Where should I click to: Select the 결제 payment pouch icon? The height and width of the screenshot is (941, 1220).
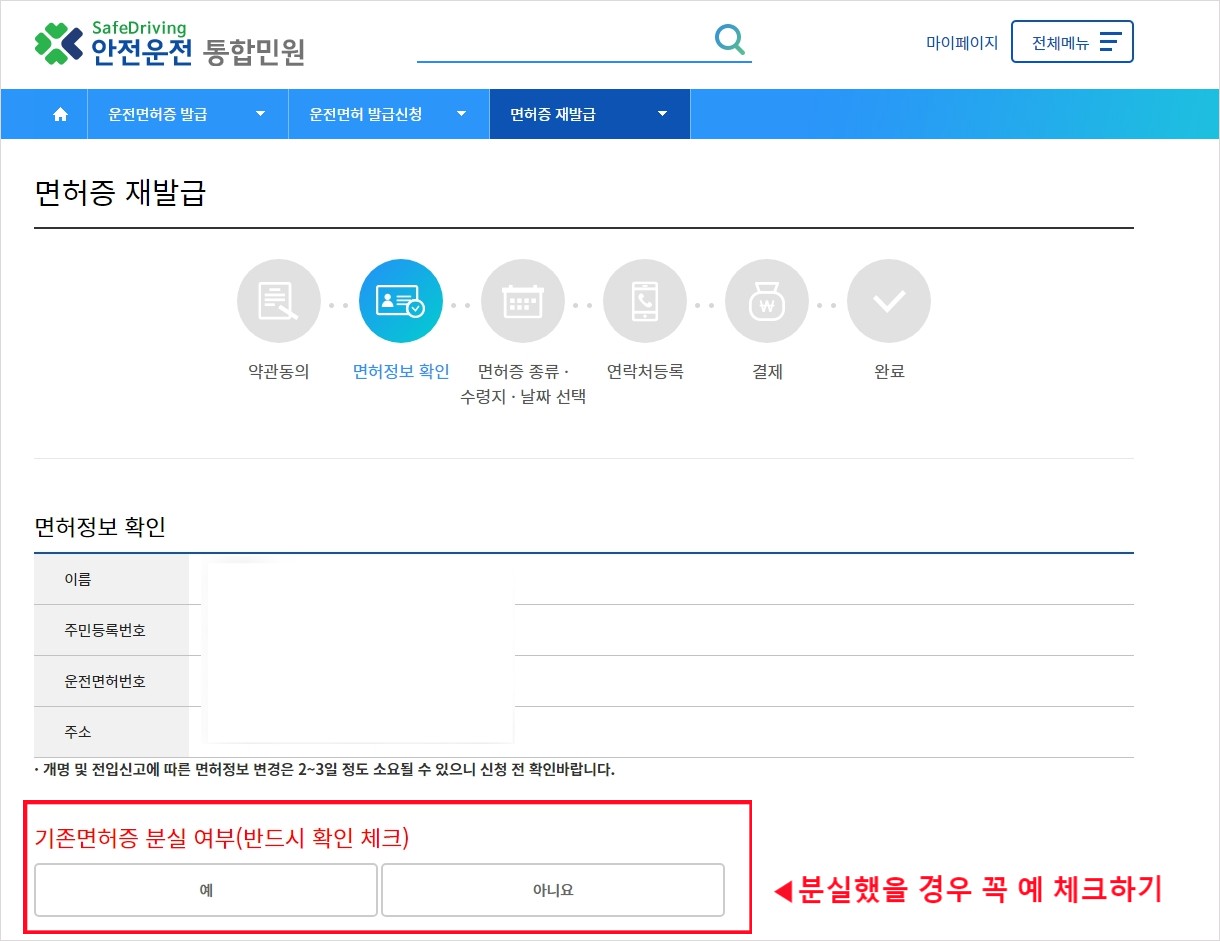pos(766,300)
